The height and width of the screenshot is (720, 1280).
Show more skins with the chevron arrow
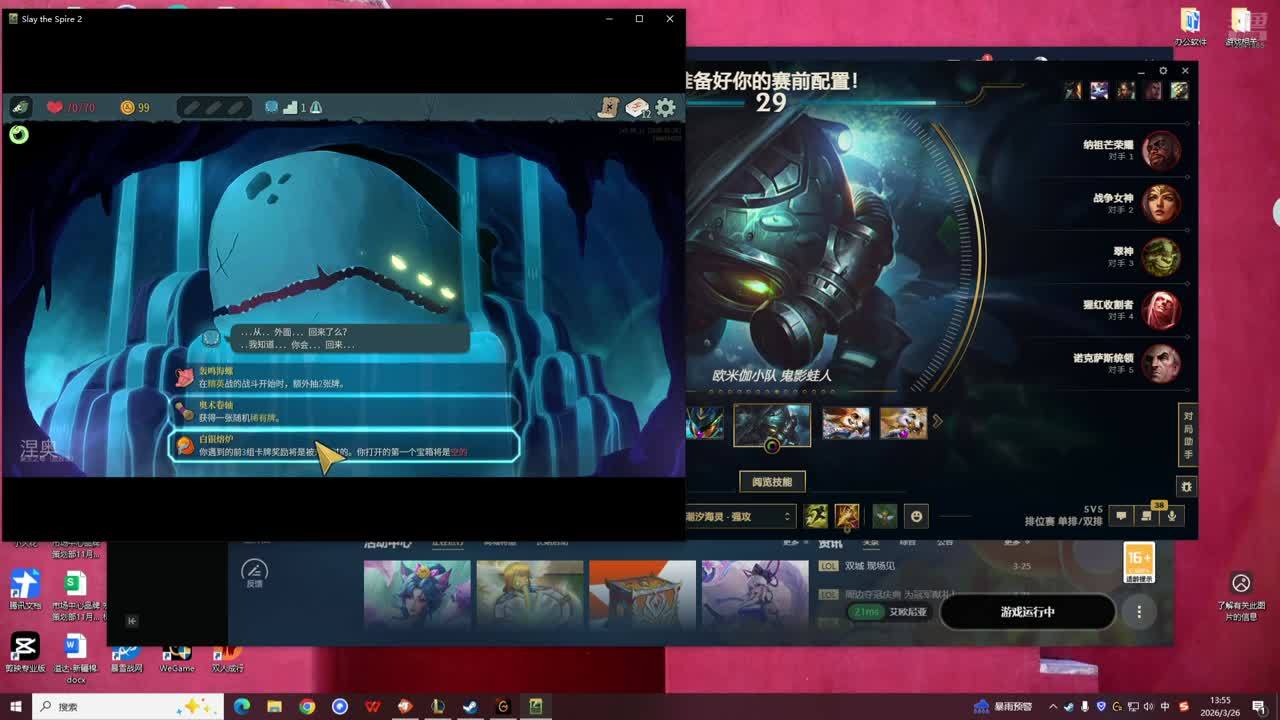pyautogui.click(x=938, y=422)
